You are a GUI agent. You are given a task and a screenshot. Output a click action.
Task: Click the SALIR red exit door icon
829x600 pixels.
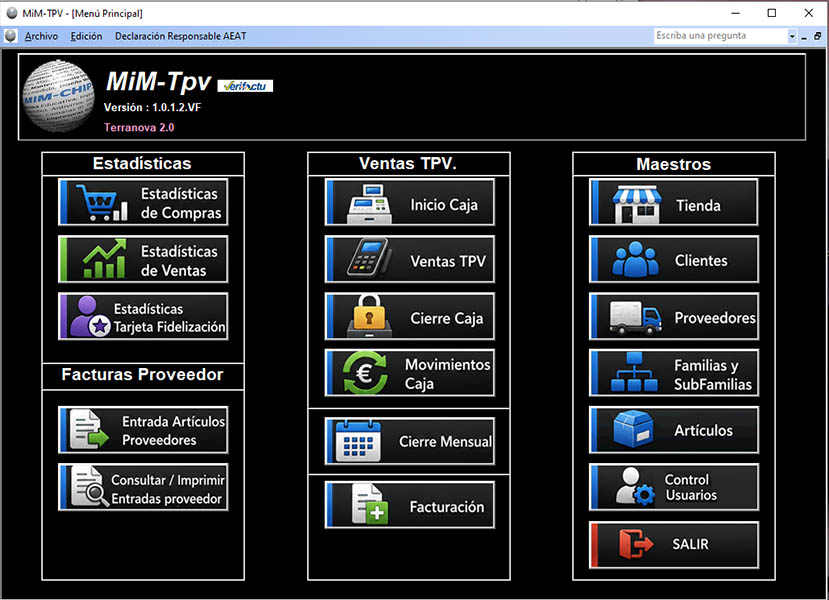point(636,544)
